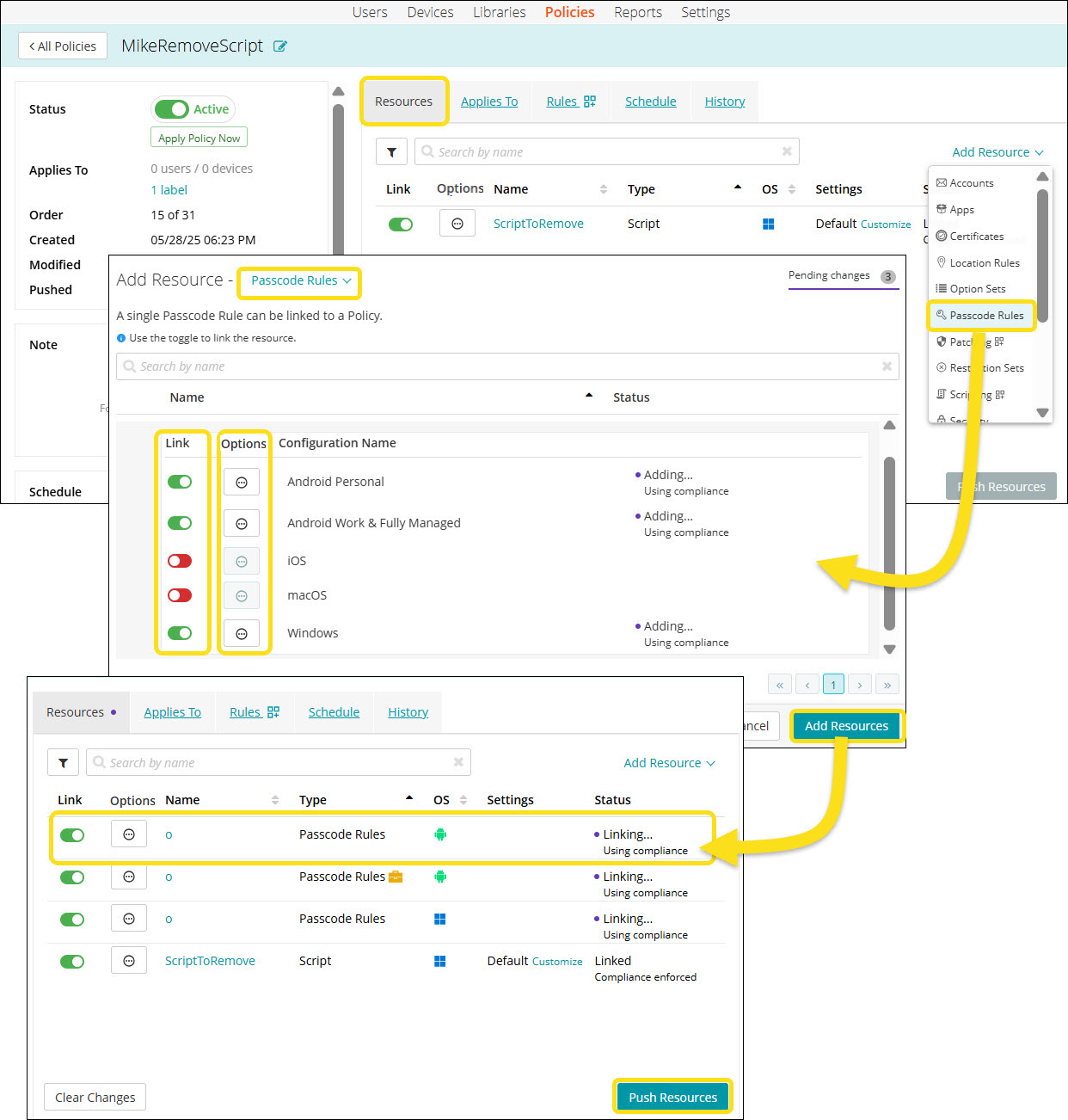Select Certificates from the resource menu
This screenshot has width=1068, height=1120.
(976, 237)
